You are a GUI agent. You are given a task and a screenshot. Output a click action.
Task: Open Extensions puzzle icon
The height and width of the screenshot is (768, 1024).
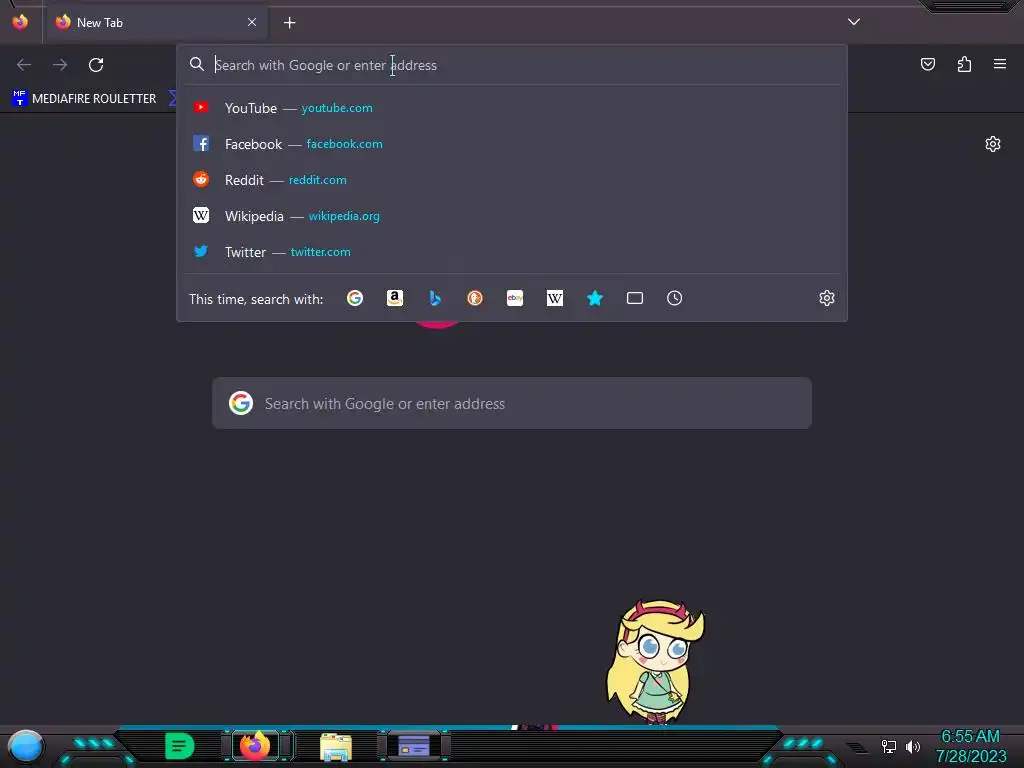964,64
